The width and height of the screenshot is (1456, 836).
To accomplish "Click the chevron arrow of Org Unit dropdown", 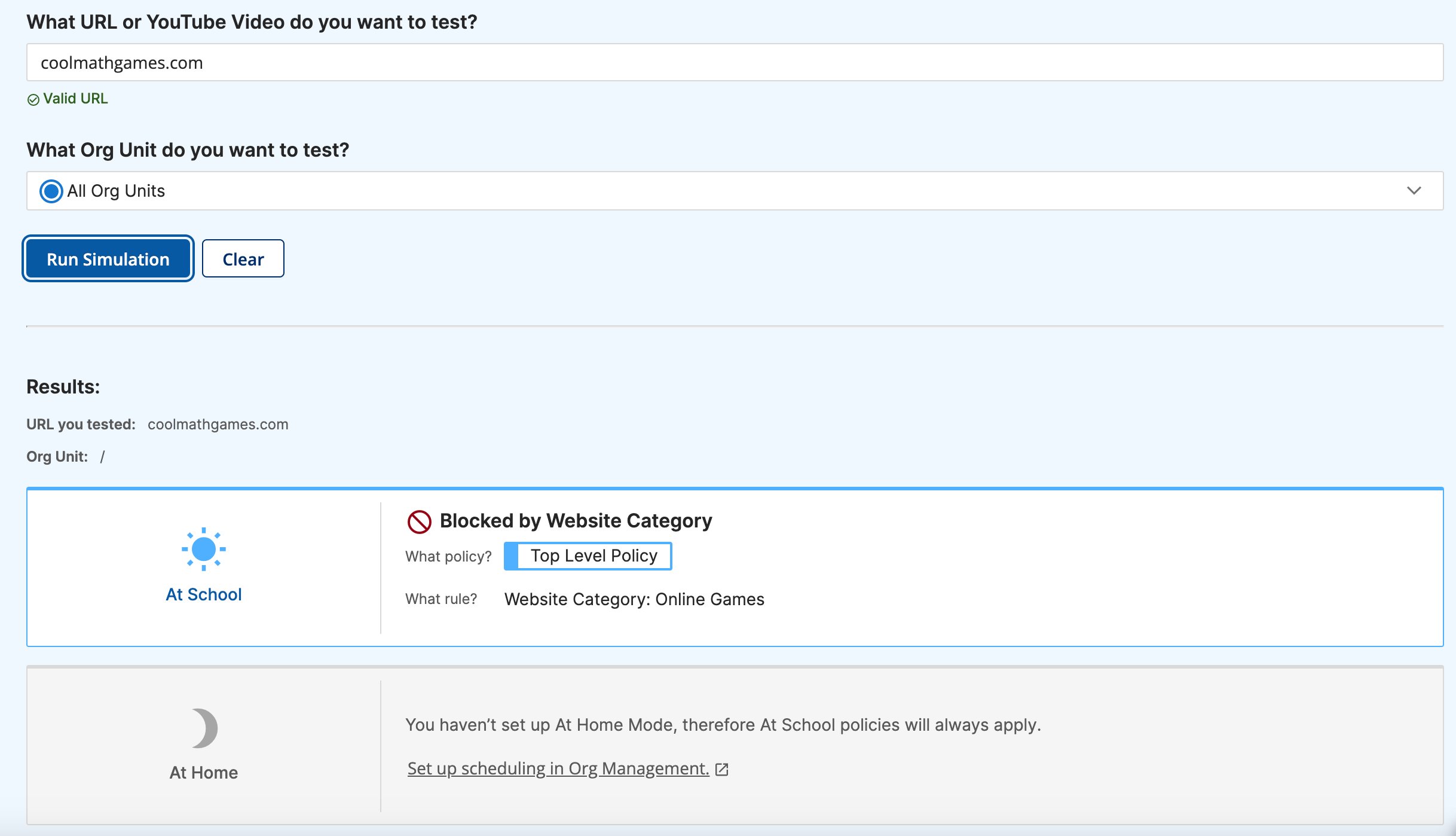I will (x=1414, y=191).
